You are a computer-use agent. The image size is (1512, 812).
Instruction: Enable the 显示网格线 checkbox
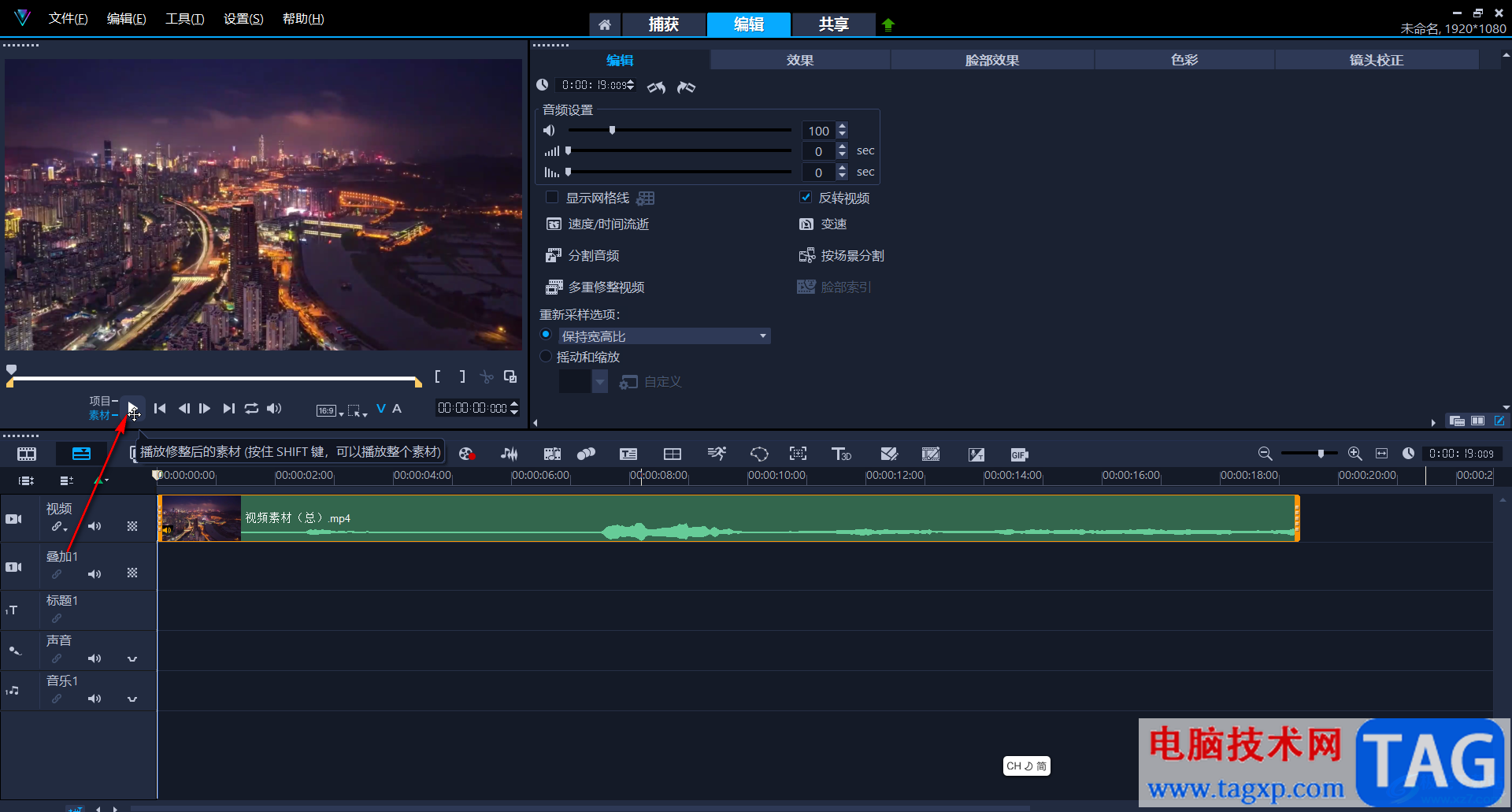click(552, 198)
